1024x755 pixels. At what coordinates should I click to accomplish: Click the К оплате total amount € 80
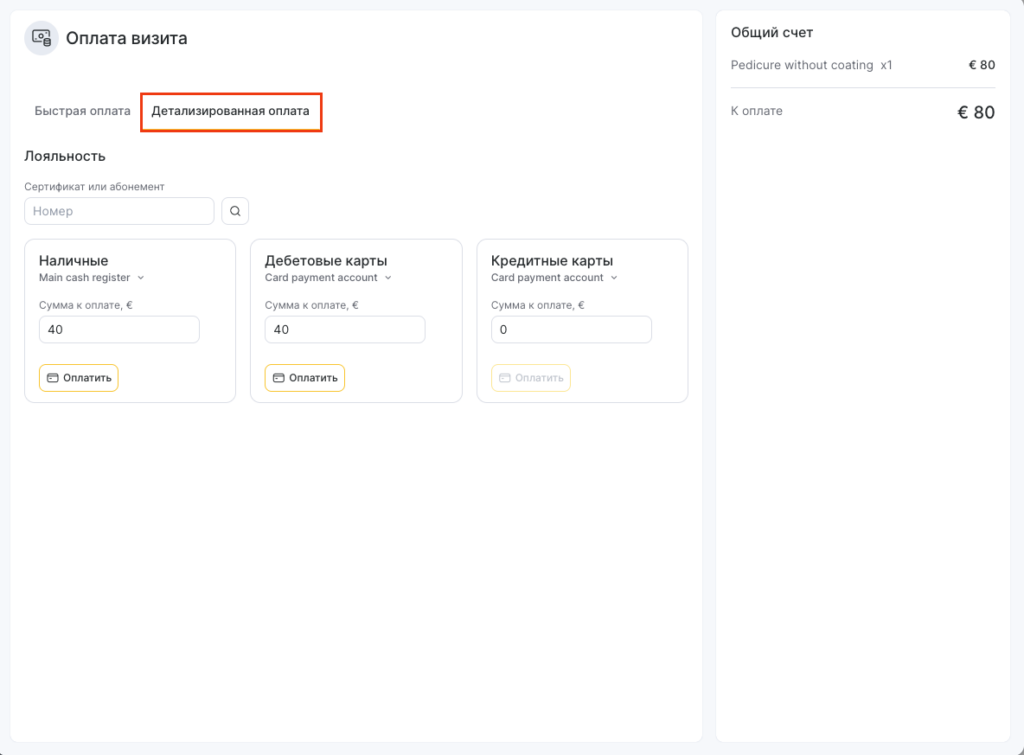click(975, 112)
